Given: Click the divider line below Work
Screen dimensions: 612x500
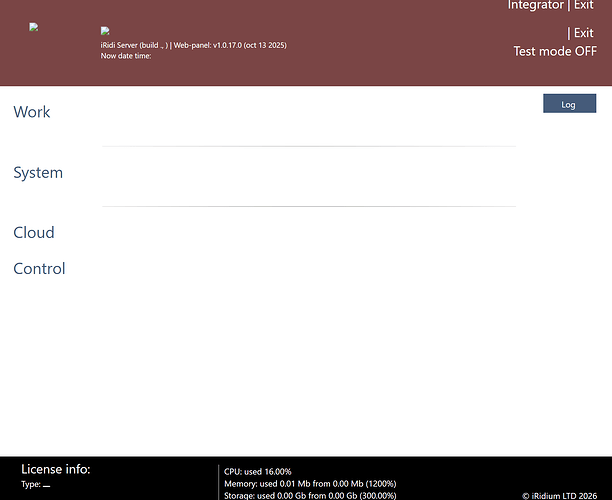Looking at the screenshot, I should tap(308, 146).
